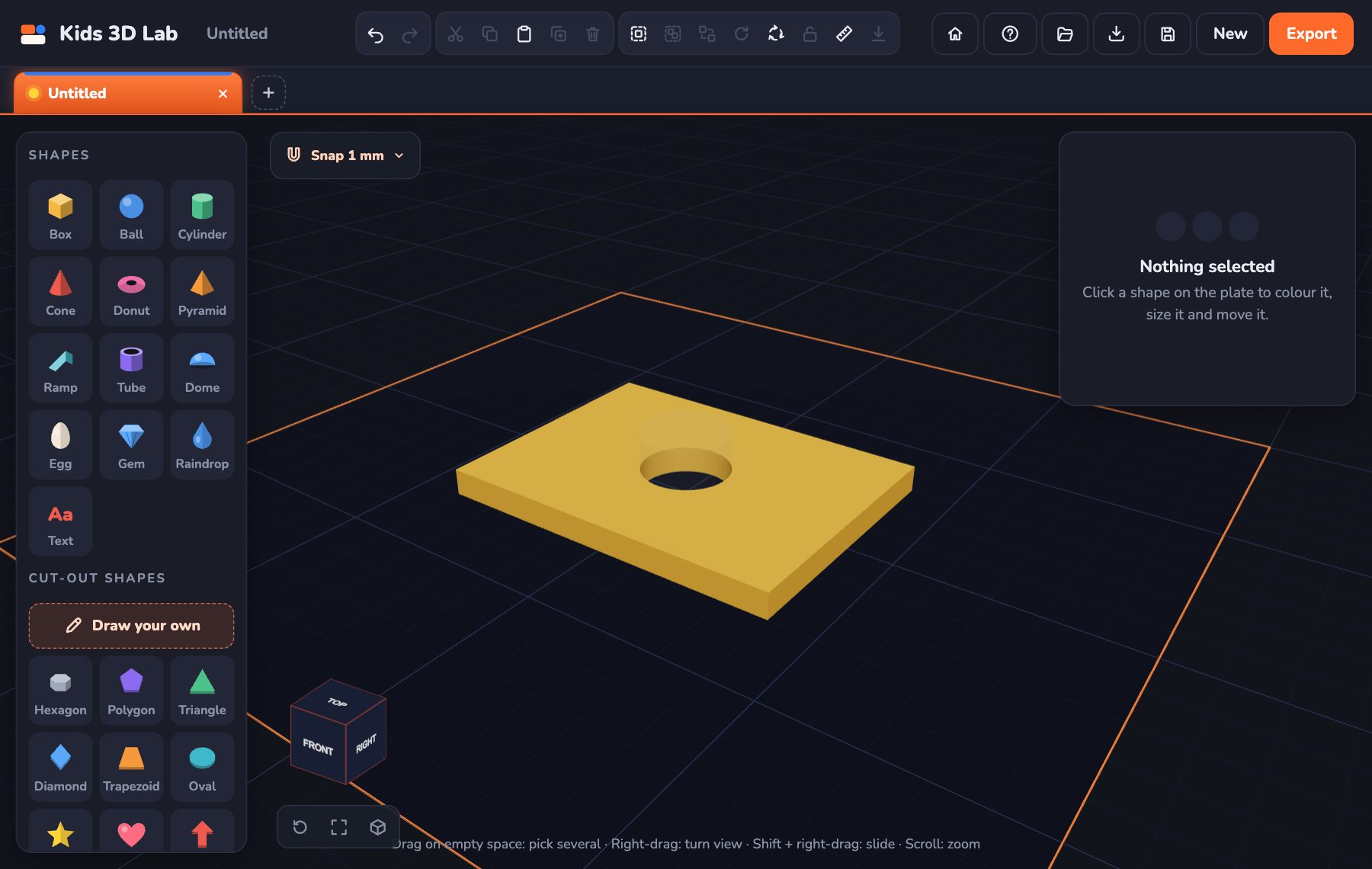
Task: Reset the view with the counterclockwise arrow
Action: 300,827
